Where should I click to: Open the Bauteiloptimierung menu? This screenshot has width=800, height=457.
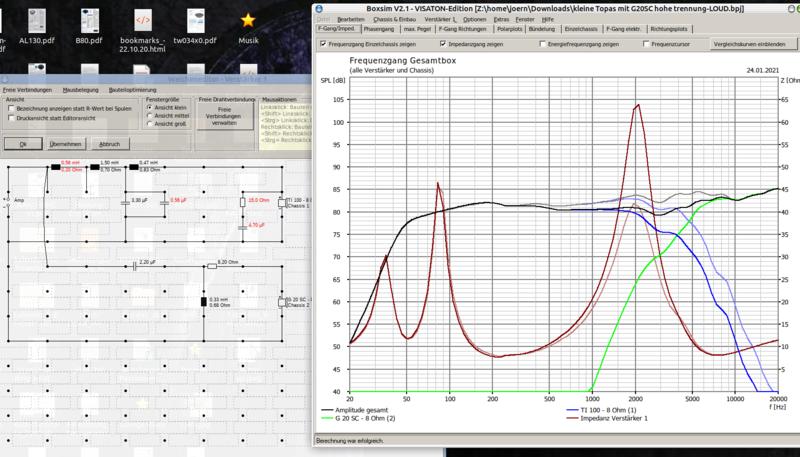(130, 90)
